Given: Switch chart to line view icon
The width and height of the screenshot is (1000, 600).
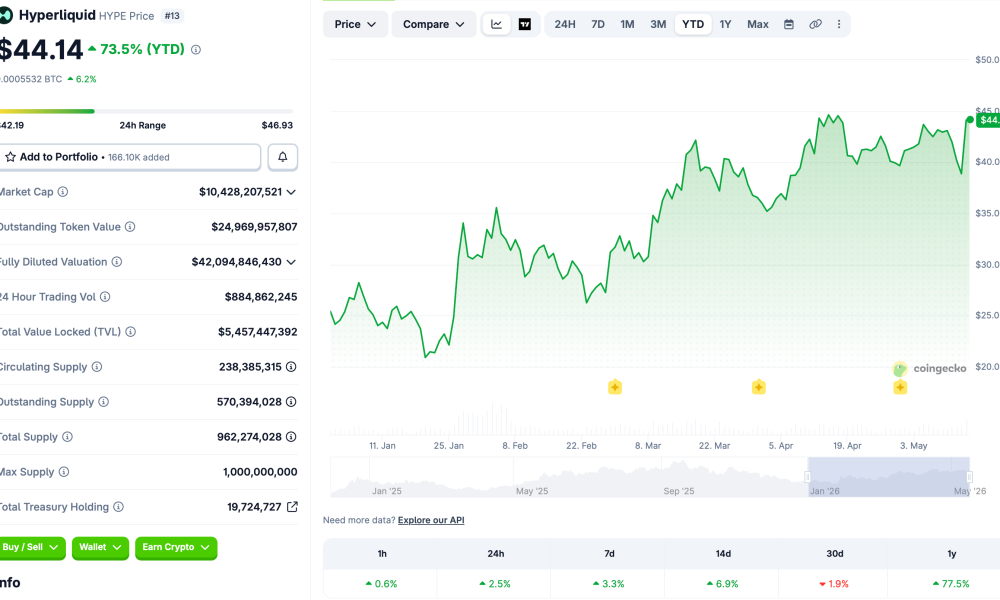Looking at the screenshot, I should pos(496,24).
